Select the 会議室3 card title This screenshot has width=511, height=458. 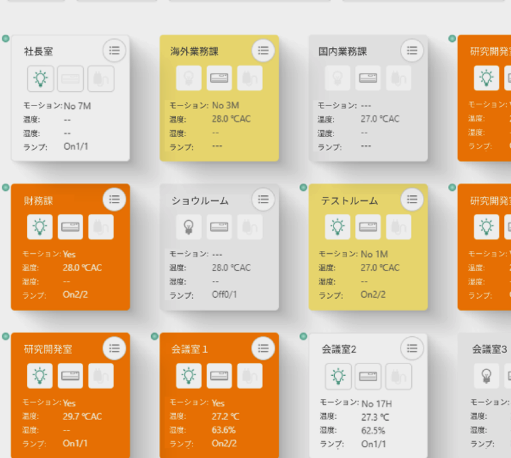[x=490, y=349]
